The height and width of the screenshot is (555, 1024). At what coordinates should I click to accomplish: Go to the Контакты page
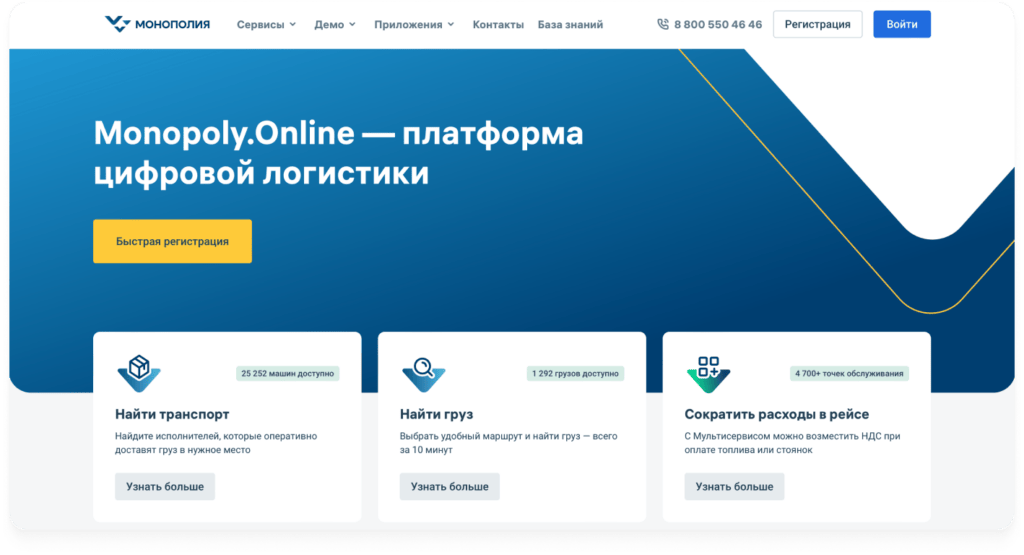click(498, 24)
